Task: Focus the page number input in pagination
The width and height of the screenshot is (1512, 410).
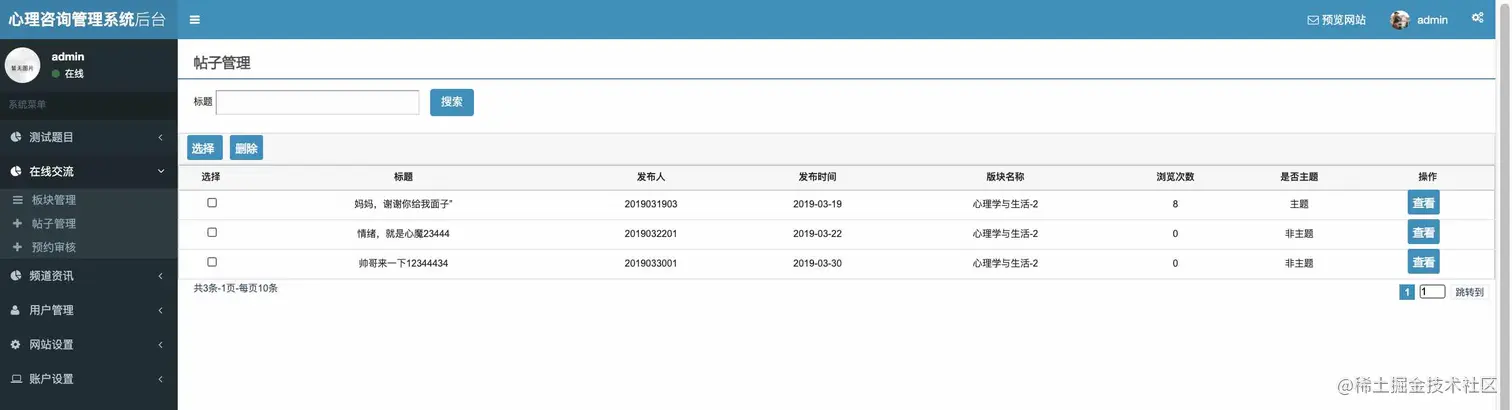Action: [x=1432, y=292]
